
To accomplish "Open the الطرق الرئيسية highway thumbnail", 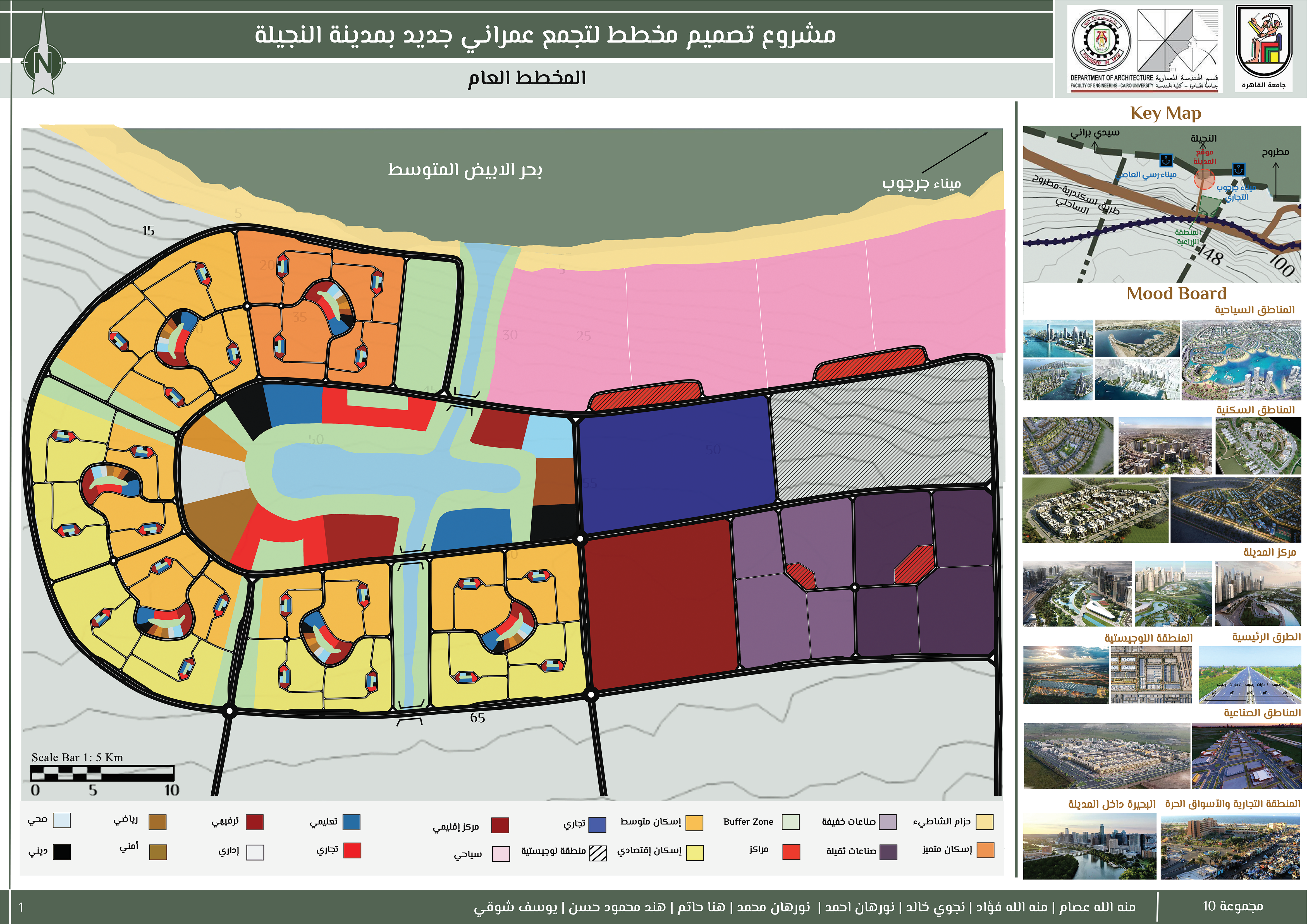I will pos(1250,675).
